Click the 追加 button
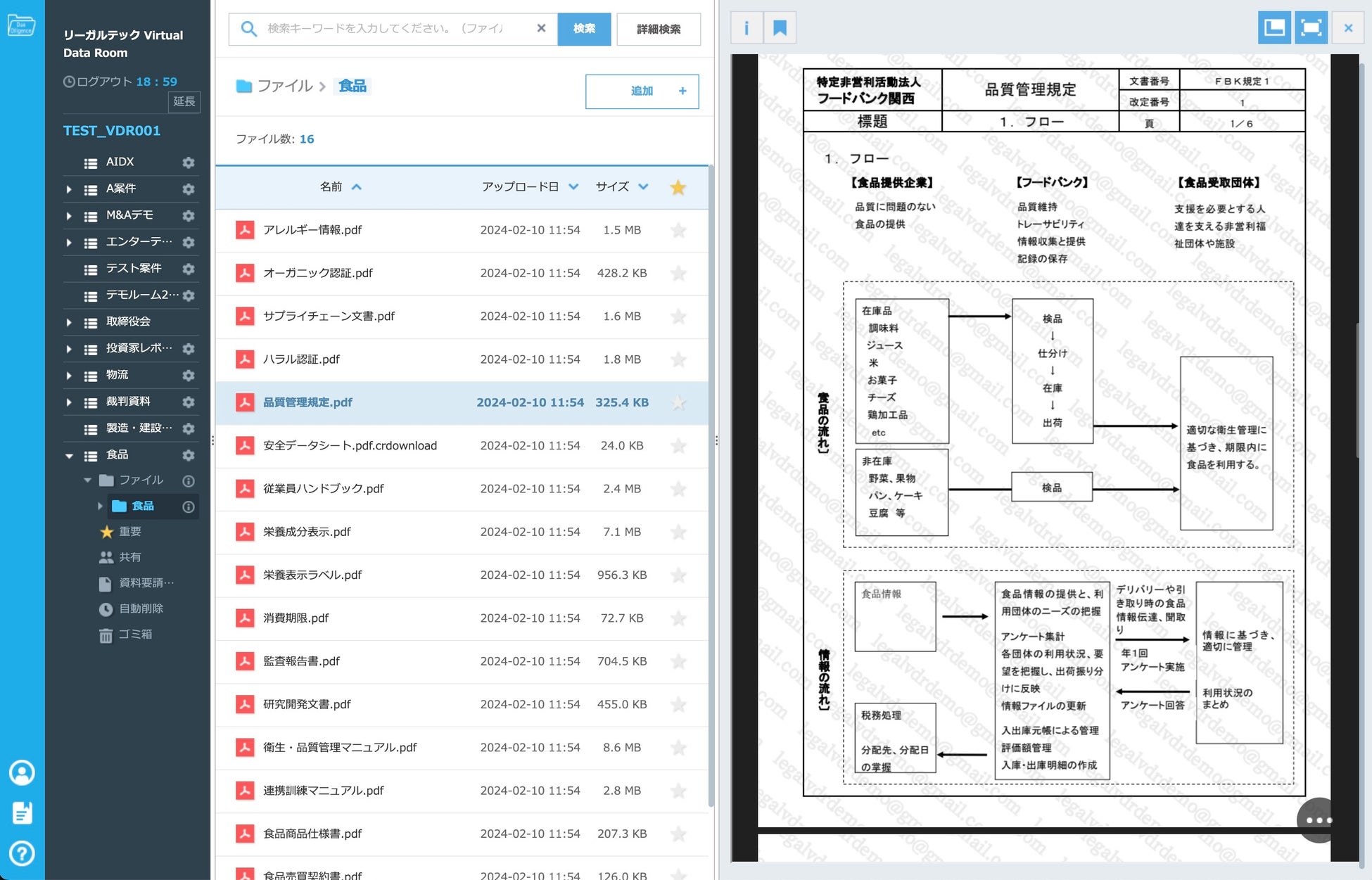The height and width of the screenshot is (880, 1372). (x=642, y=91)
